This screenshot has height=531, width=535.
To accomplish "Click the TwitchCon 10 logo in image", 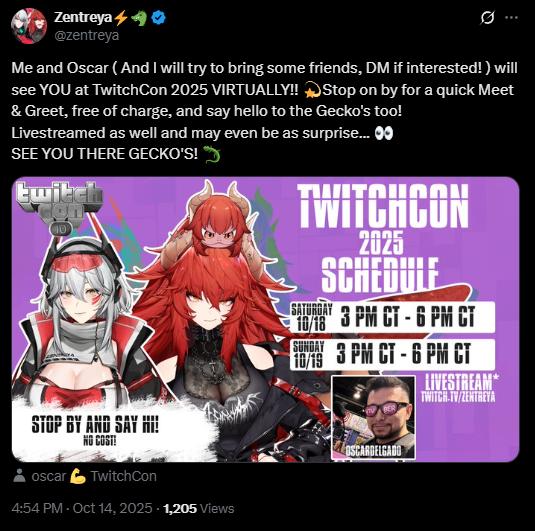I will (60, 208).
